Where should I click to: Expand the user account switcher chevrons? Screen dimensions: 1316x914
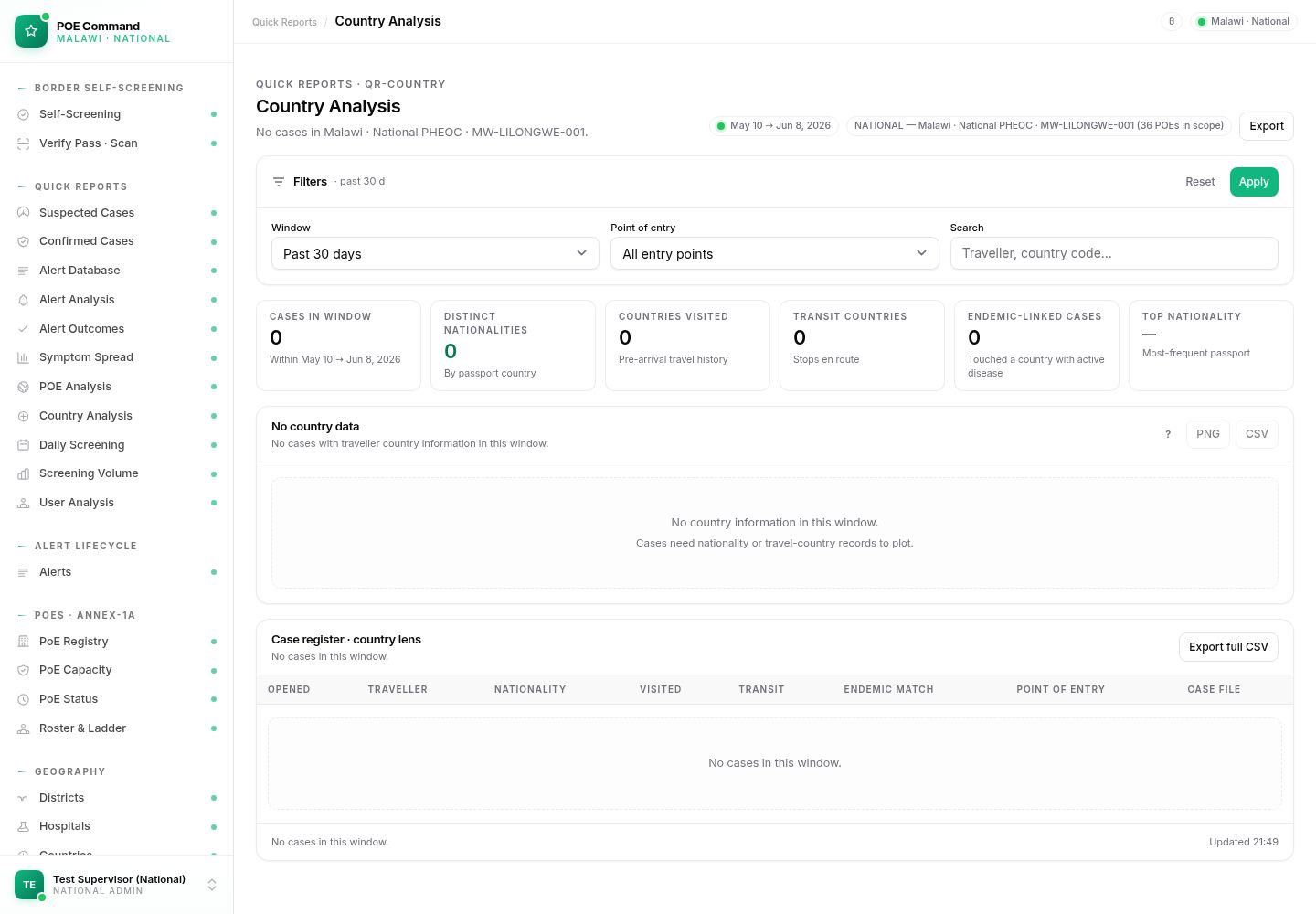pyautogui.click(x=212, y=885)
